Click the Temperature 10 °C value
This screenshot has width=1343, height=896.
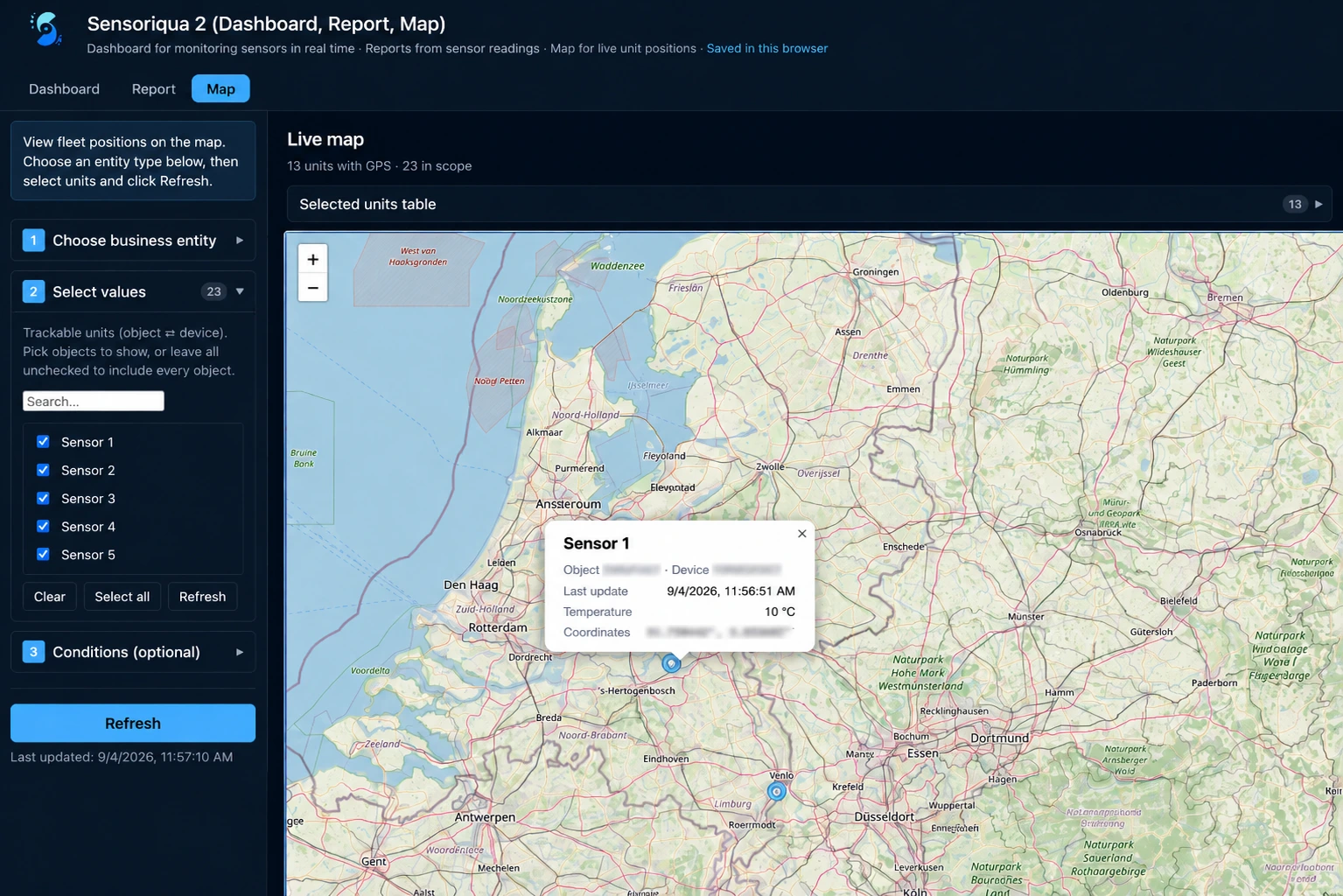(x=780, y=612)
